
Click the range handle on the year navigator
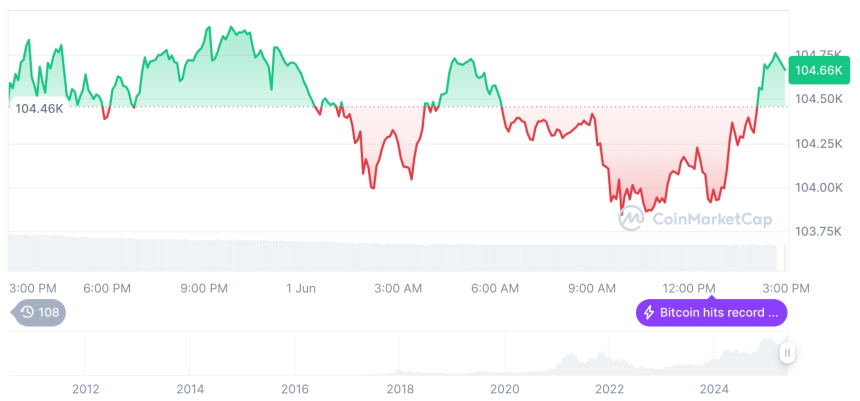click(x=788, y=353)
